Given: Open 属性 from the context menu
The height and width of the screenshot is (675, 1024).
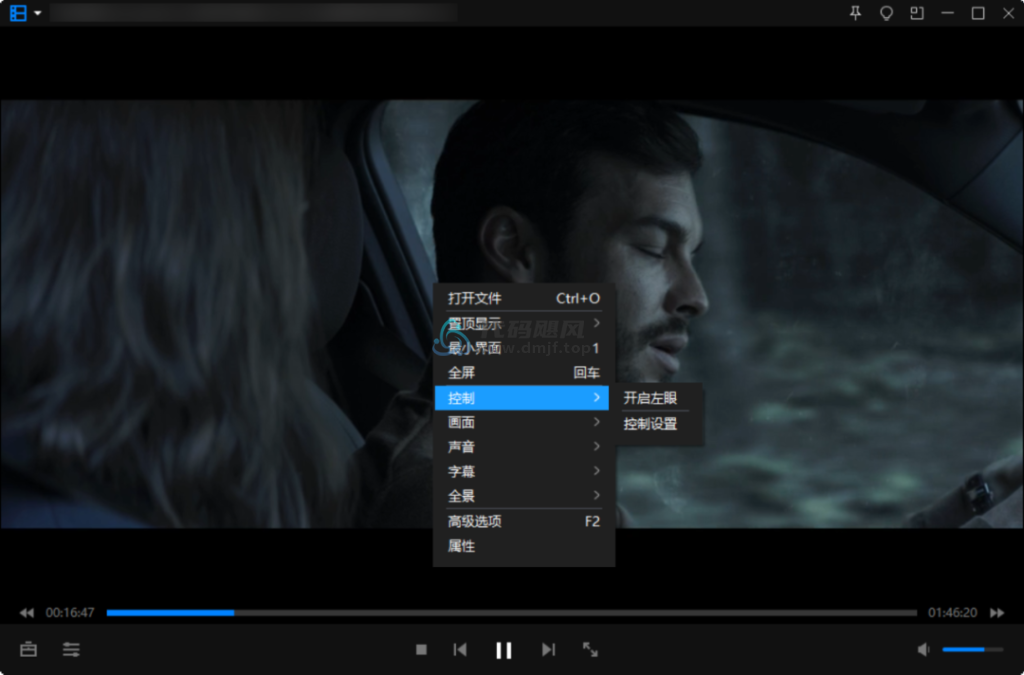Looking at the screenshot, I should pyautogui.click(x=523, y=546).
